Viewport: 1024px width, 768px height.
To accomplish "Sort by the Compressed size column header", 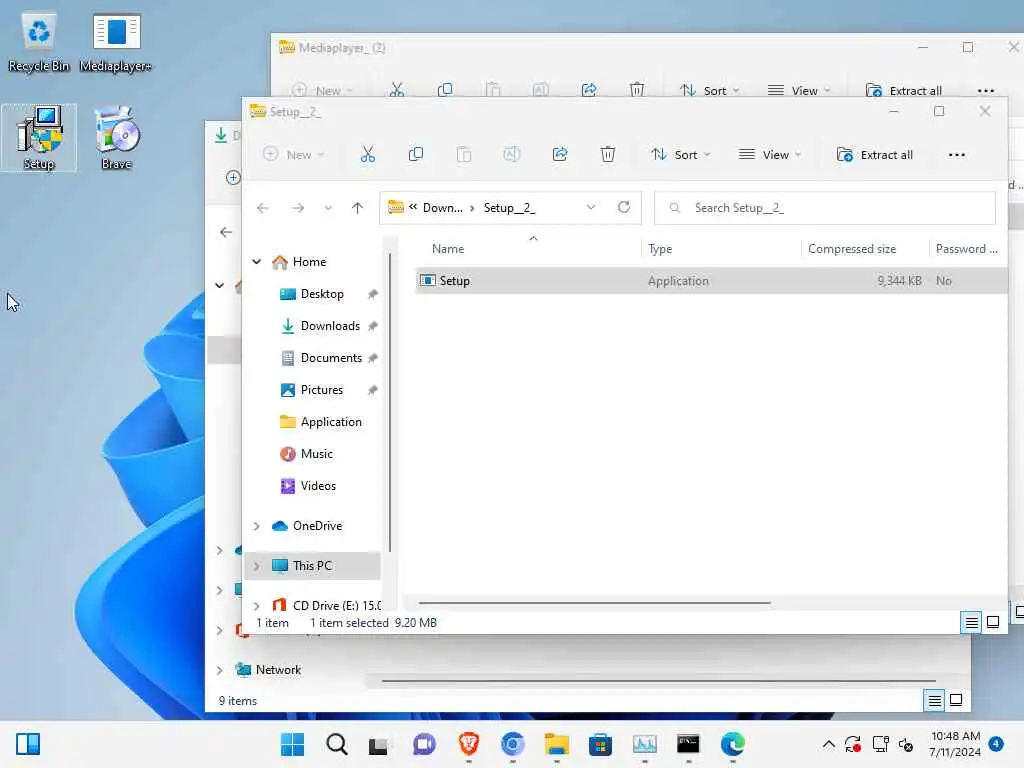I will click(x=852, y=249).
